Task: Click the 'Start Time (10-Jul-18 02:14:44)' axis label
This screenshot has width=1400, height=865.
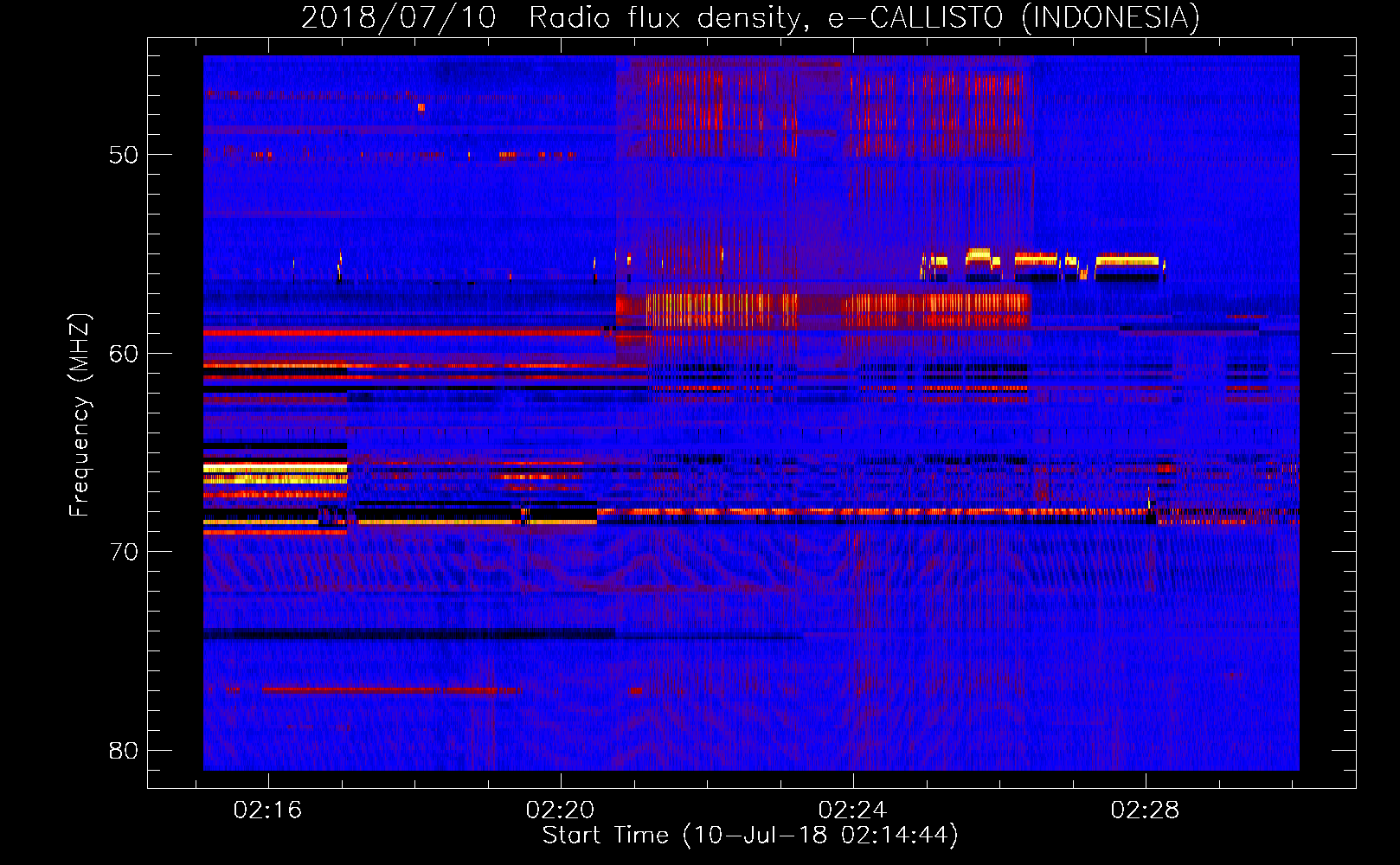Action: [x=750, y=836]
